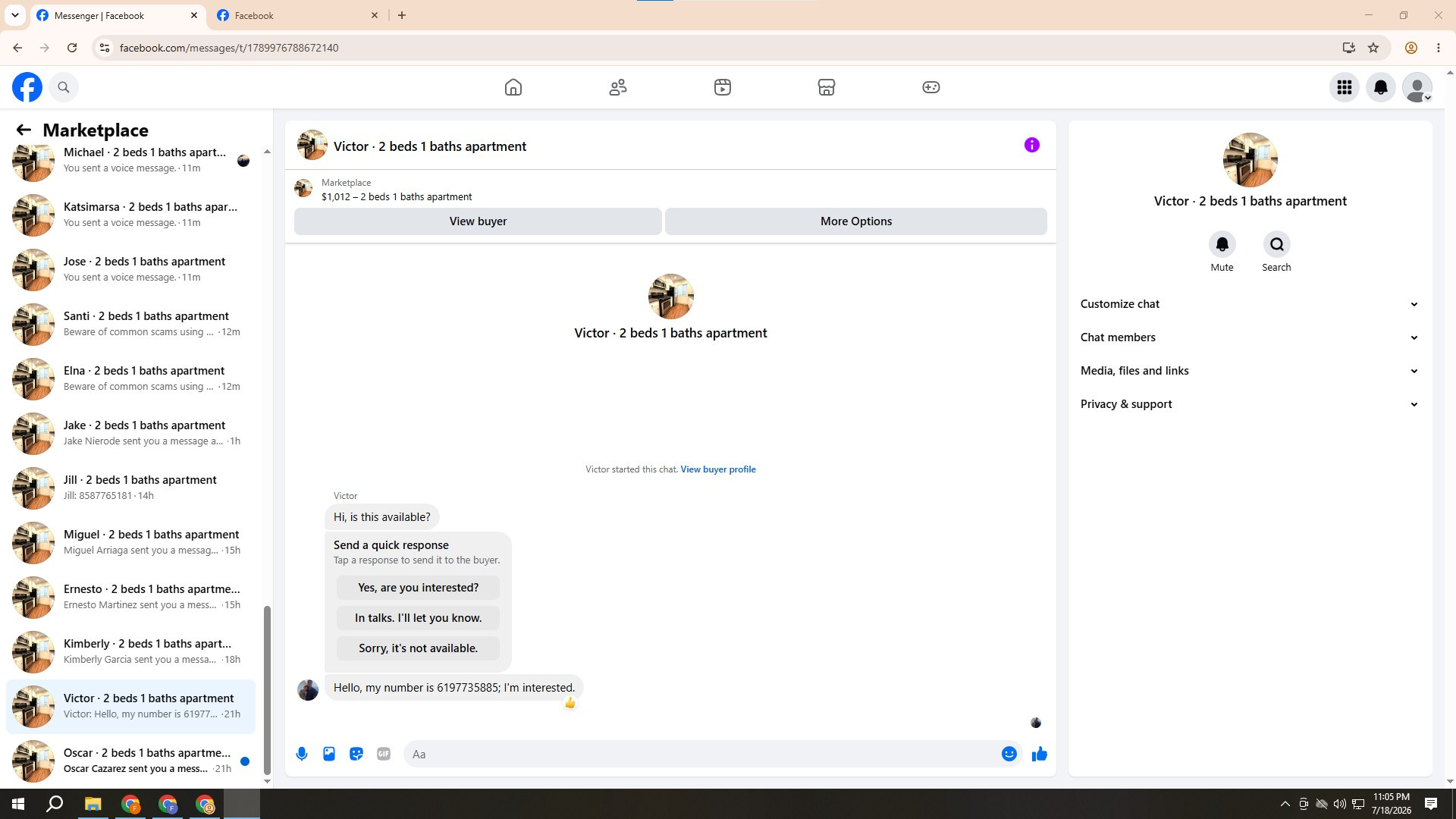
Task: Open Facebook home feed icon
Action: tap(513, 87)
